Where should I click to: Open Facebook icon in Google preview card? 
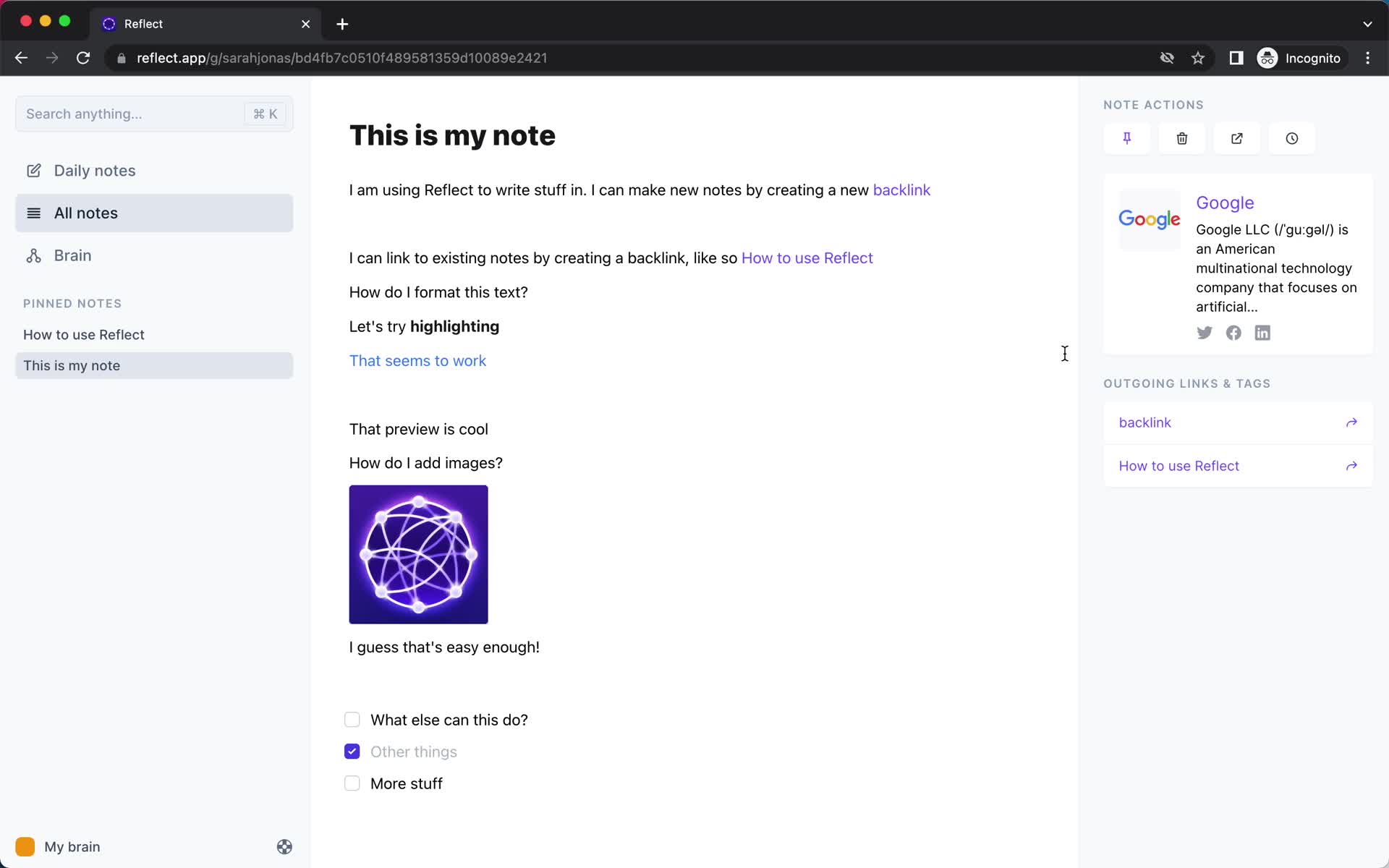(1233, 333)
